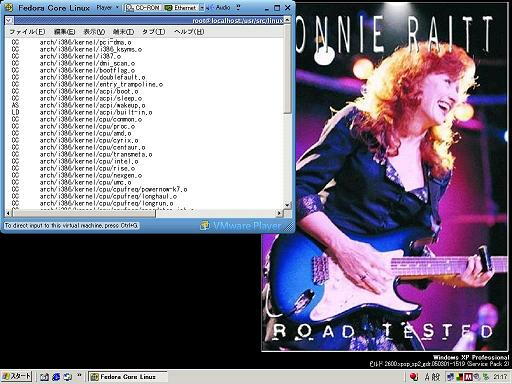The image size is (512, 384).
Task: Expand the toolbar overflow chevron after Audio
Action: pos(238,7)
